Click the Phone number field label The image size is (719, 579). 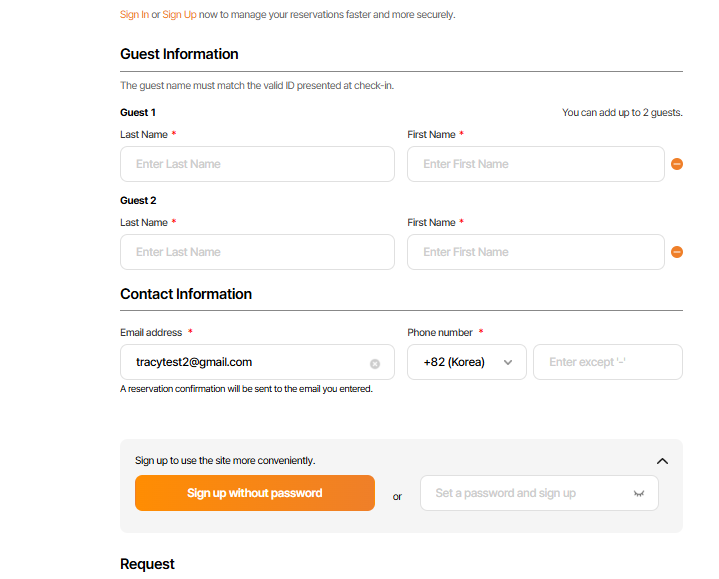pyautogui.click(x=440, y=332)
